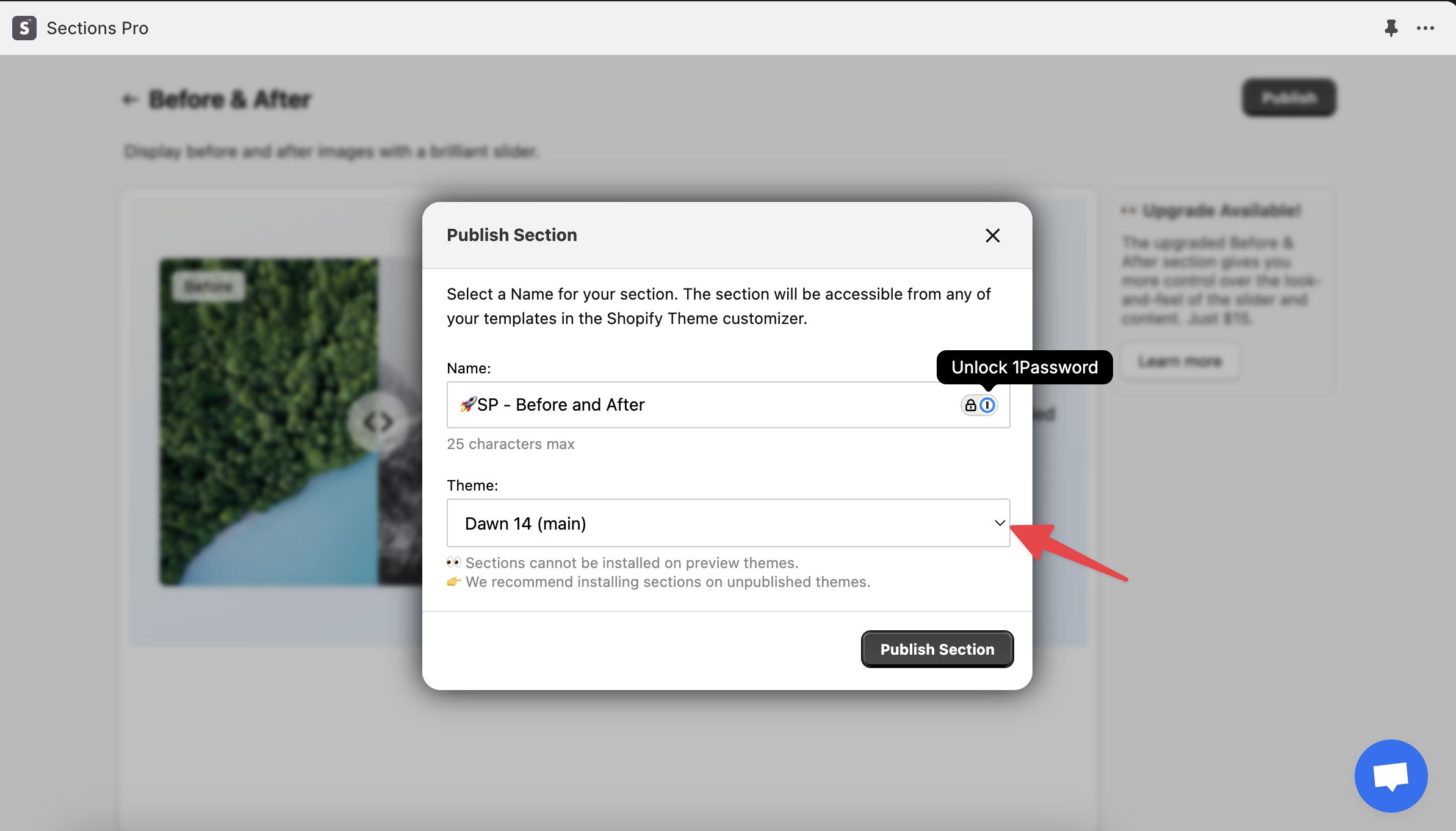Expand the section name input field options
The image size is (1456, 831).
[987, 405]
